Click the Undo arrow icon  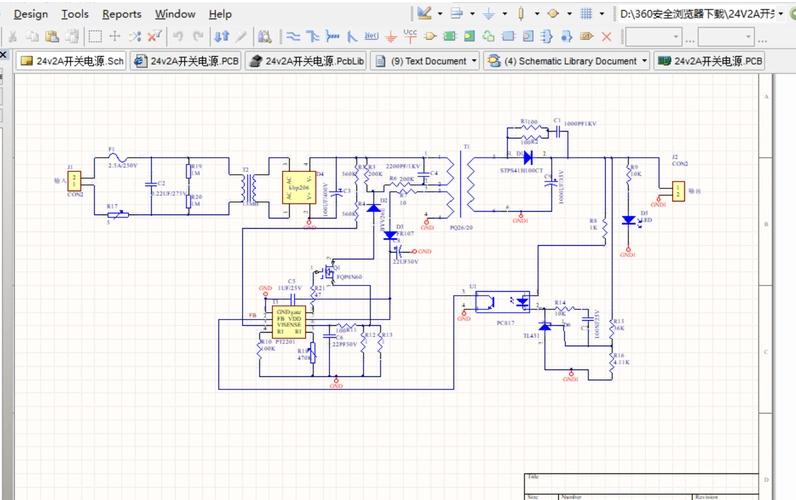click(x=178, y=37)
